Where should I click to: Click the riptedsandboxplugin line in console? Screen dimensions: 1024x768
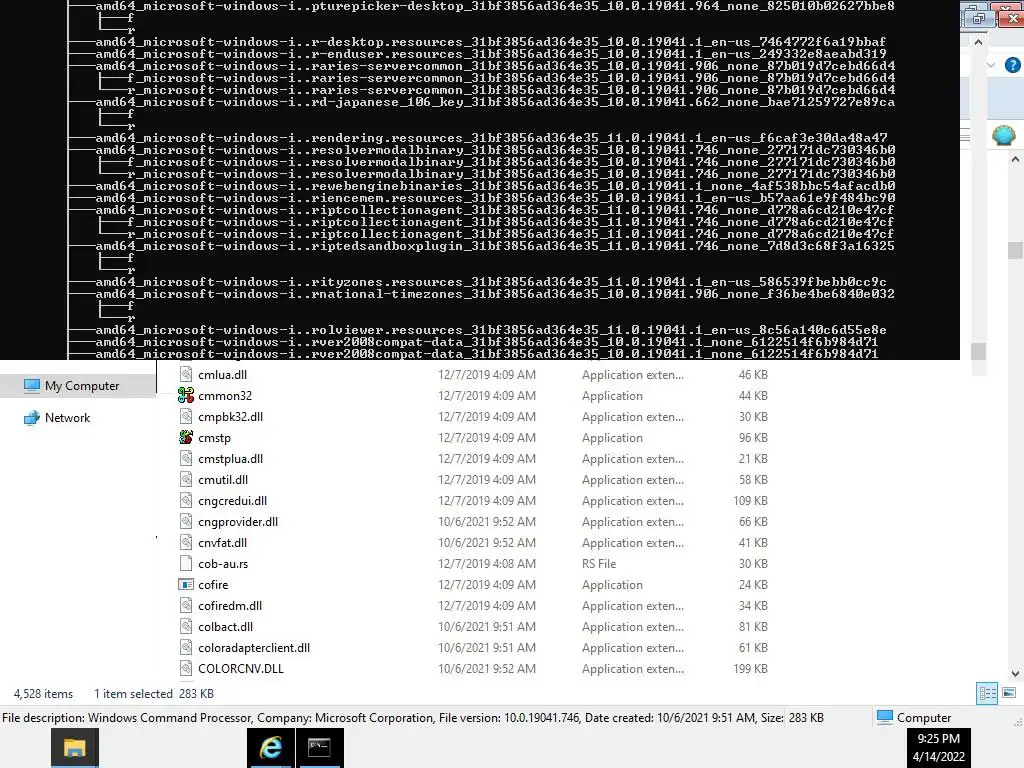click(495, 246)
